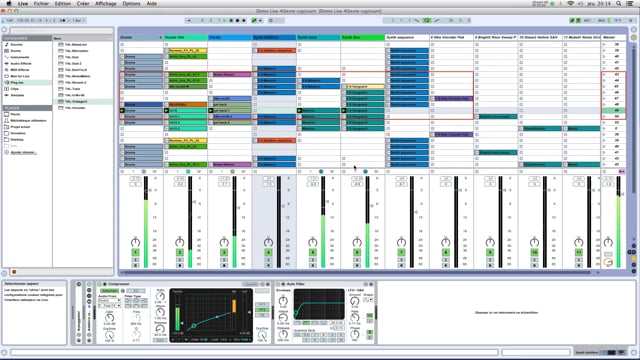Toggle track activator 1 for Drums
Viewport: 640px width, 360px height.
click(135, 253)
